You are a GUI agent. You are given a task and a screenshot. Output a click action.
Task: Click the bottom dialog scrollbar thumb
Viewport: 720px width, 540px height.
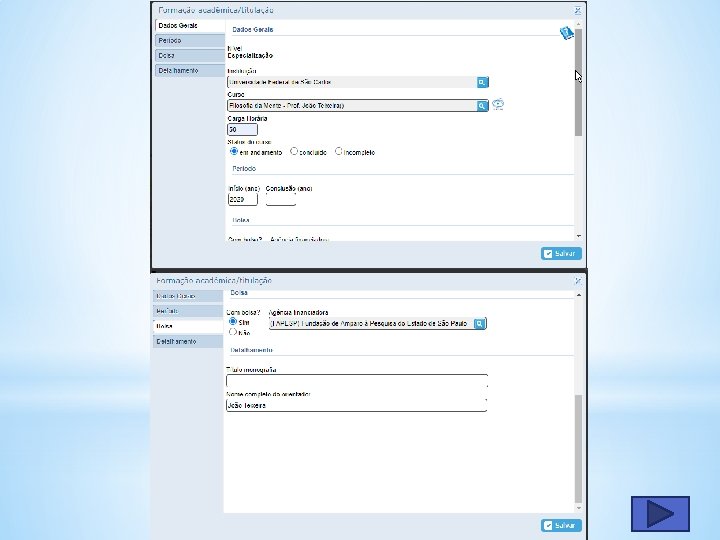(579, 449)
